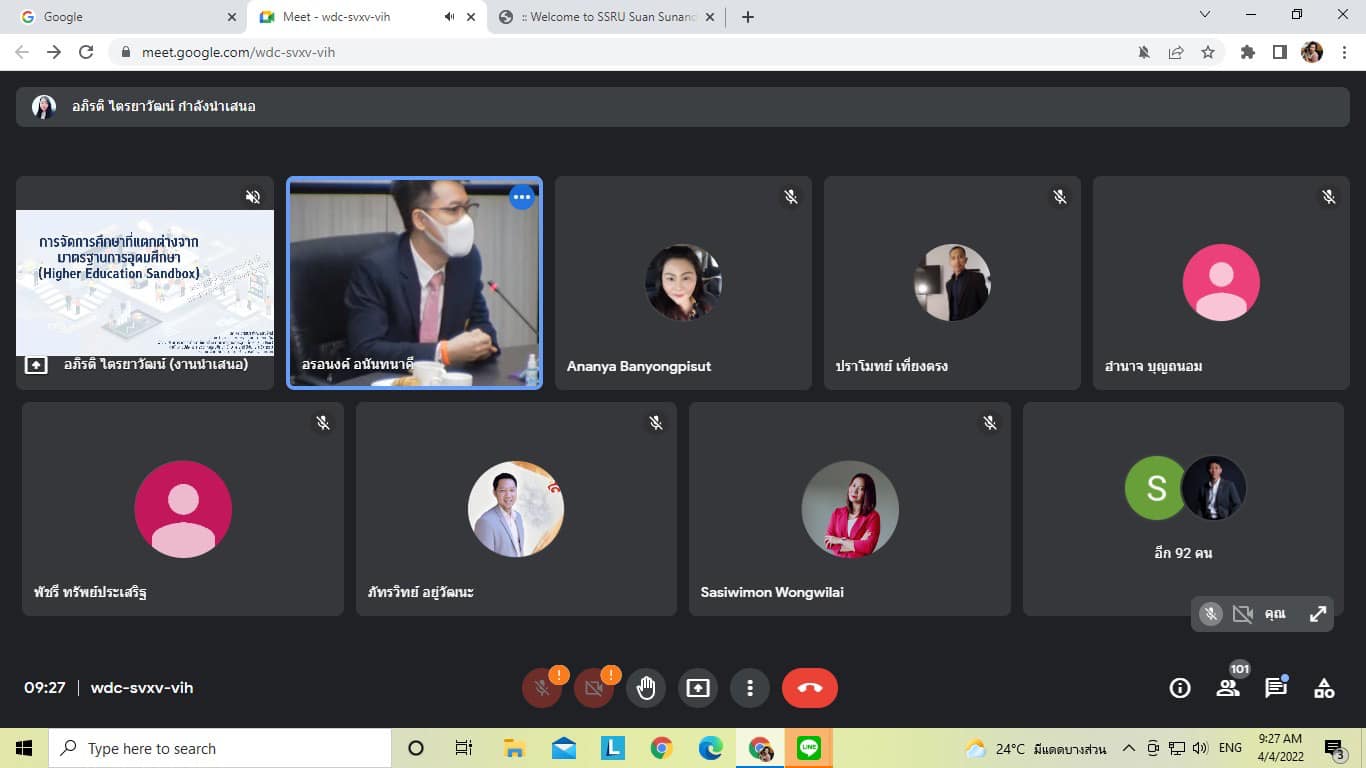Expand Chrome tab search chevron
This screenshot has height=768, width=1366.
pos(1204,15)
